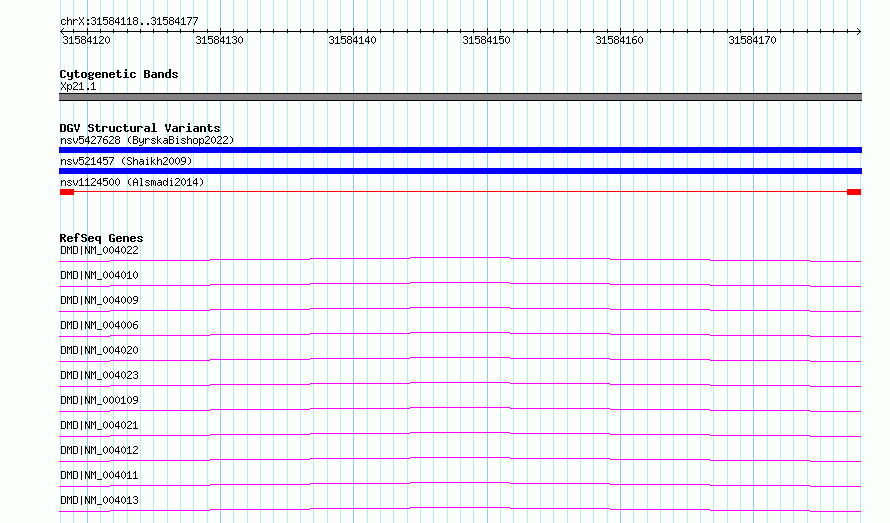Select transcript DMD|NM_004022

click(x=99, y=250)
